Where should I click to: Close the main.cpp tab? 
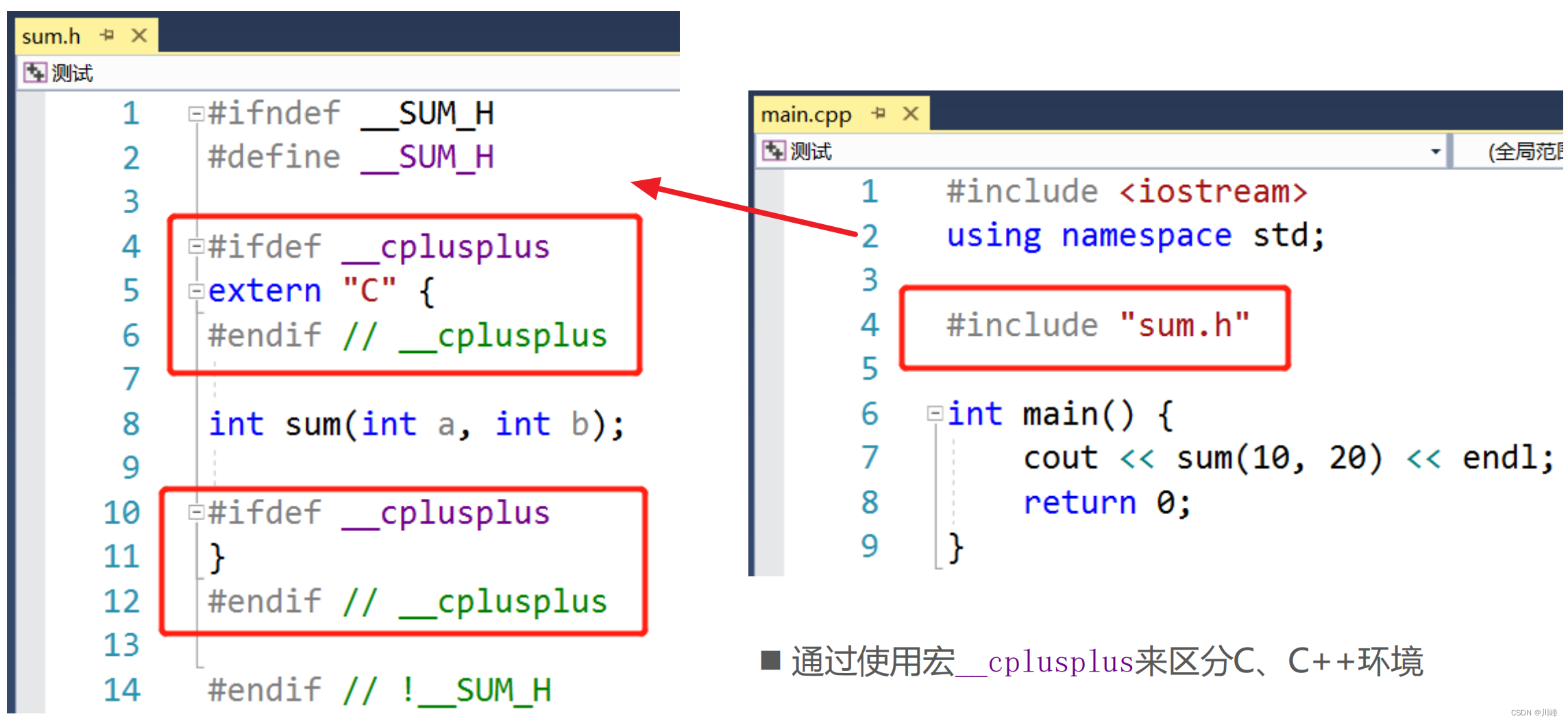pos(911,113)
